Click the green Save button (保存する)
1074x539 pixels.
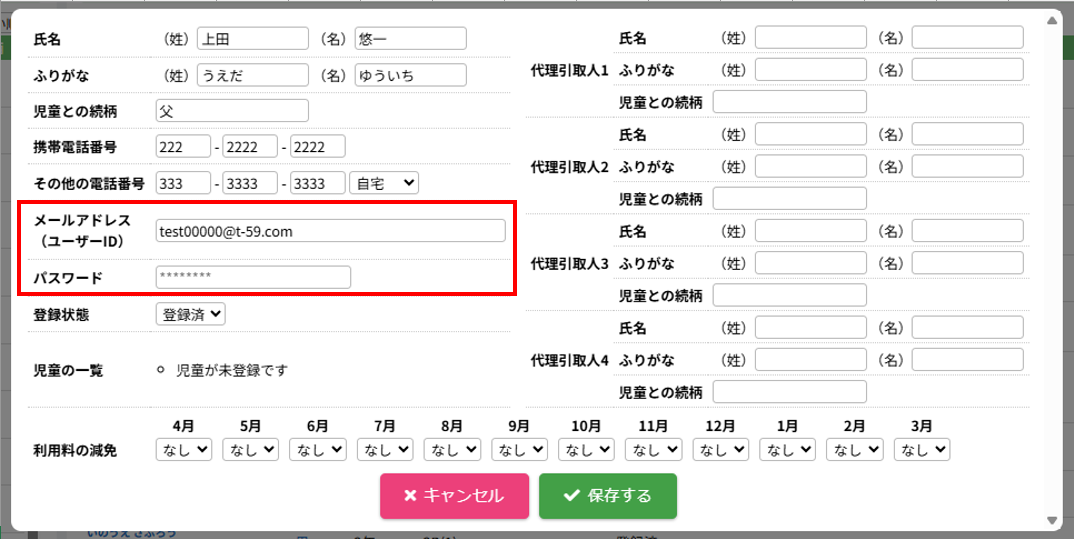607,496
